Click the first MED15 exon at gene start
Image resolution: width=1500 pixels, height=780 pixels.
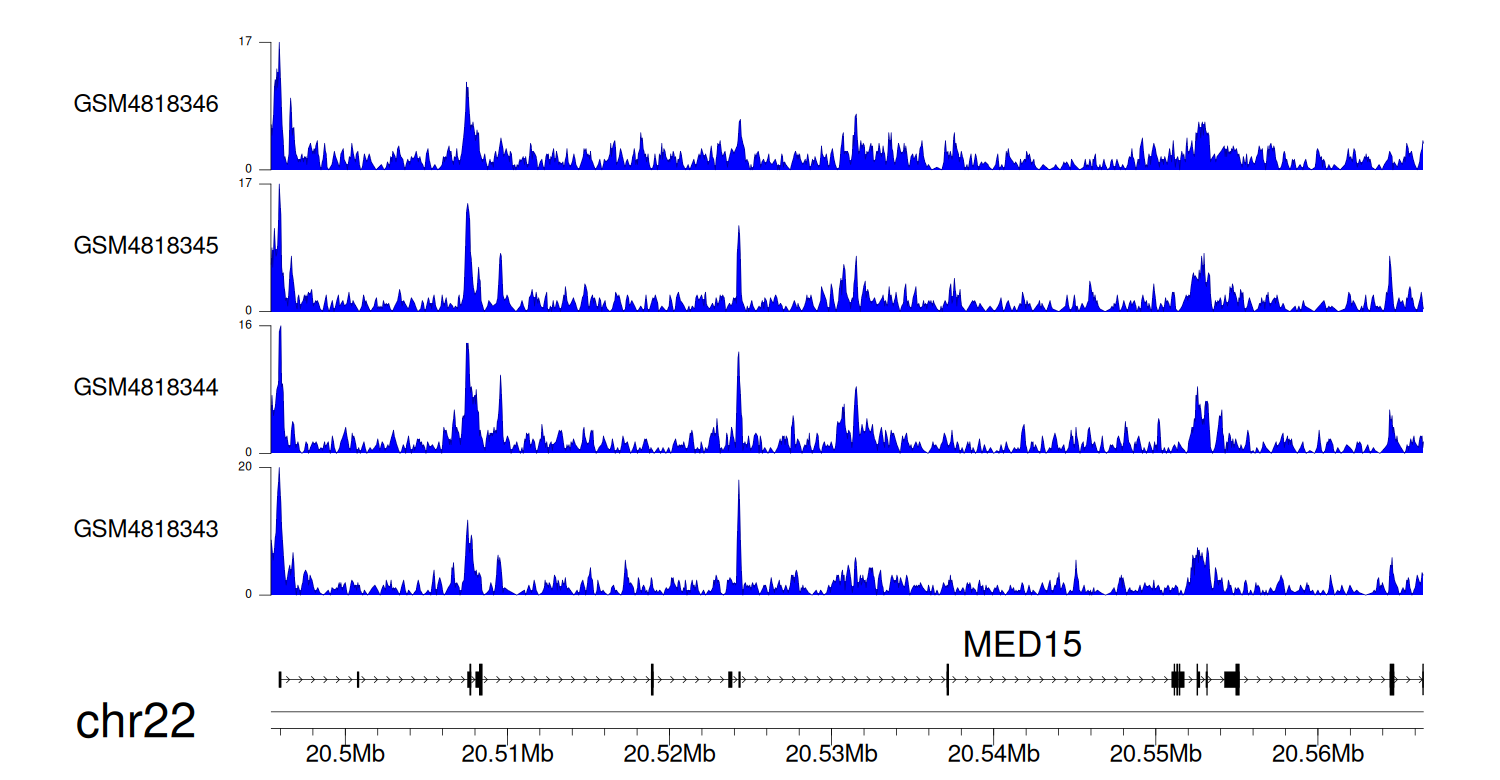click(x=280, y=680)
